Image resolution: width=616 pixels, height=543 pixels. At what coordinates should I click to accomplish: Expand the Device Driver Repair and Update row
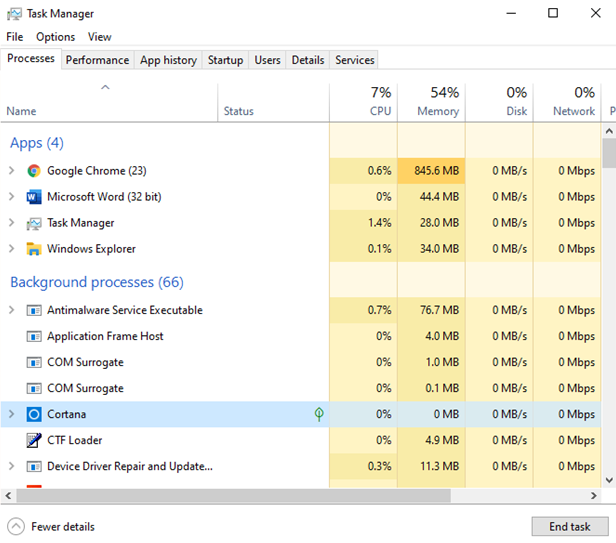tap(11, 466)
